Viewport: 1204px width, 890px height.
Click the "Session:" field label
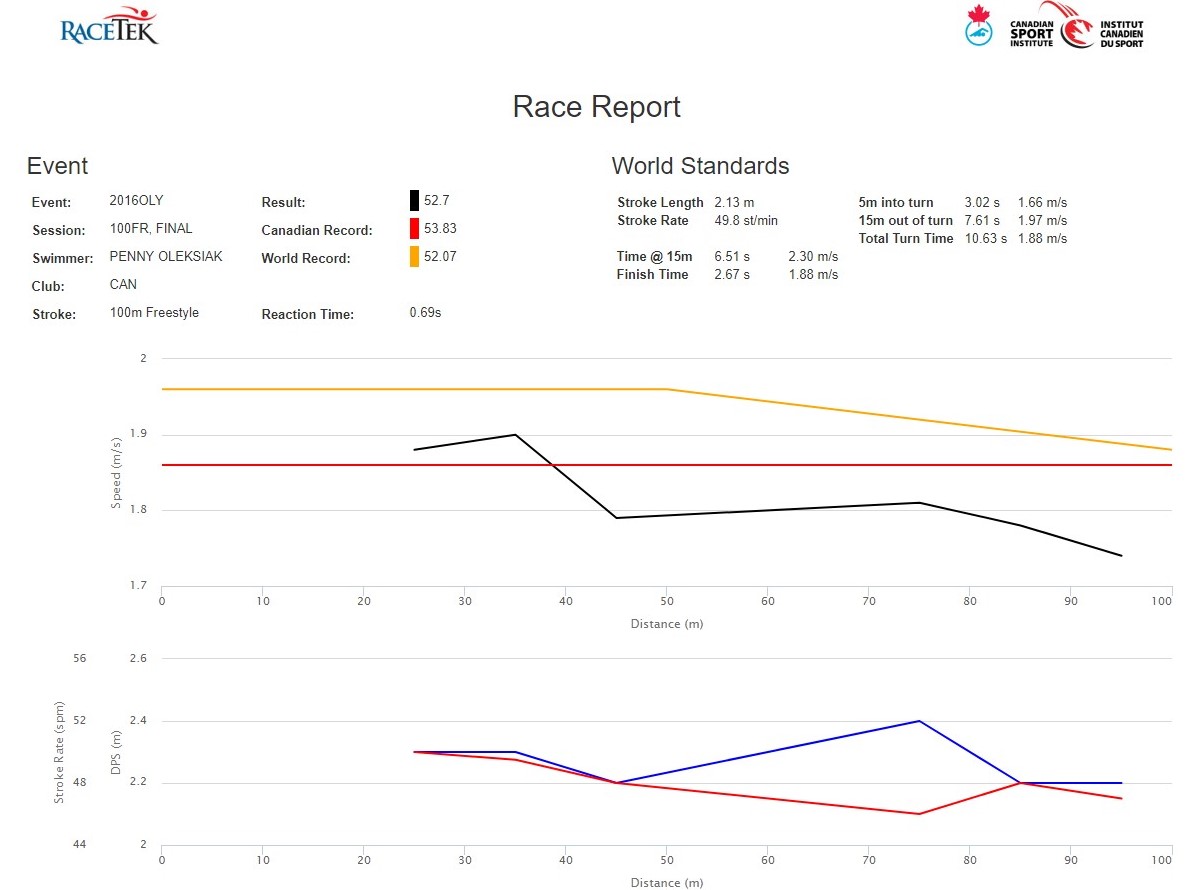coord(59,230)
